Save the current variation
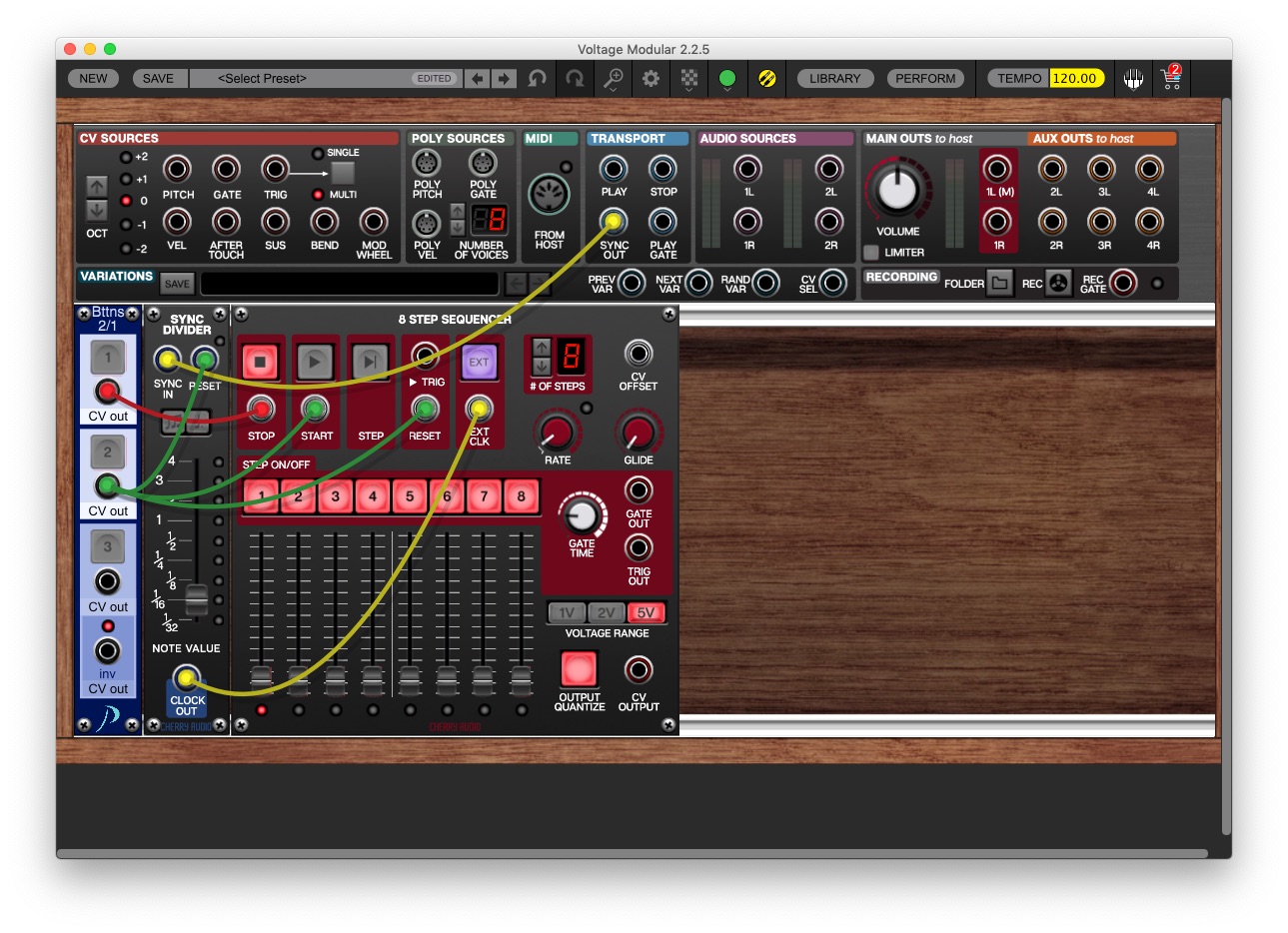 pyautogui.click(x=177, y=284)
